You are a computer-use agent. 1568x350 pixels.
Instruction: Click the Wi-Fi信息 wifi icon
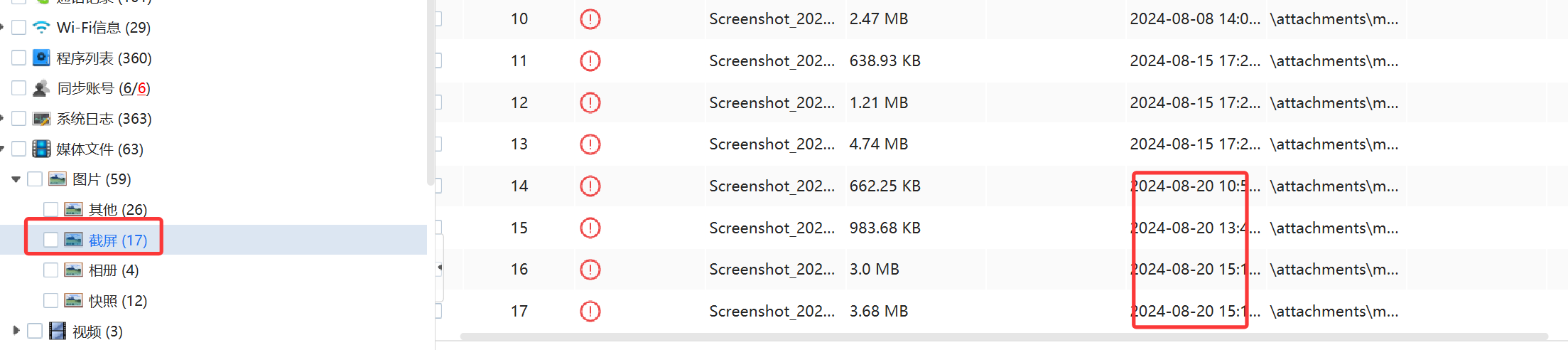click(42, 28)
